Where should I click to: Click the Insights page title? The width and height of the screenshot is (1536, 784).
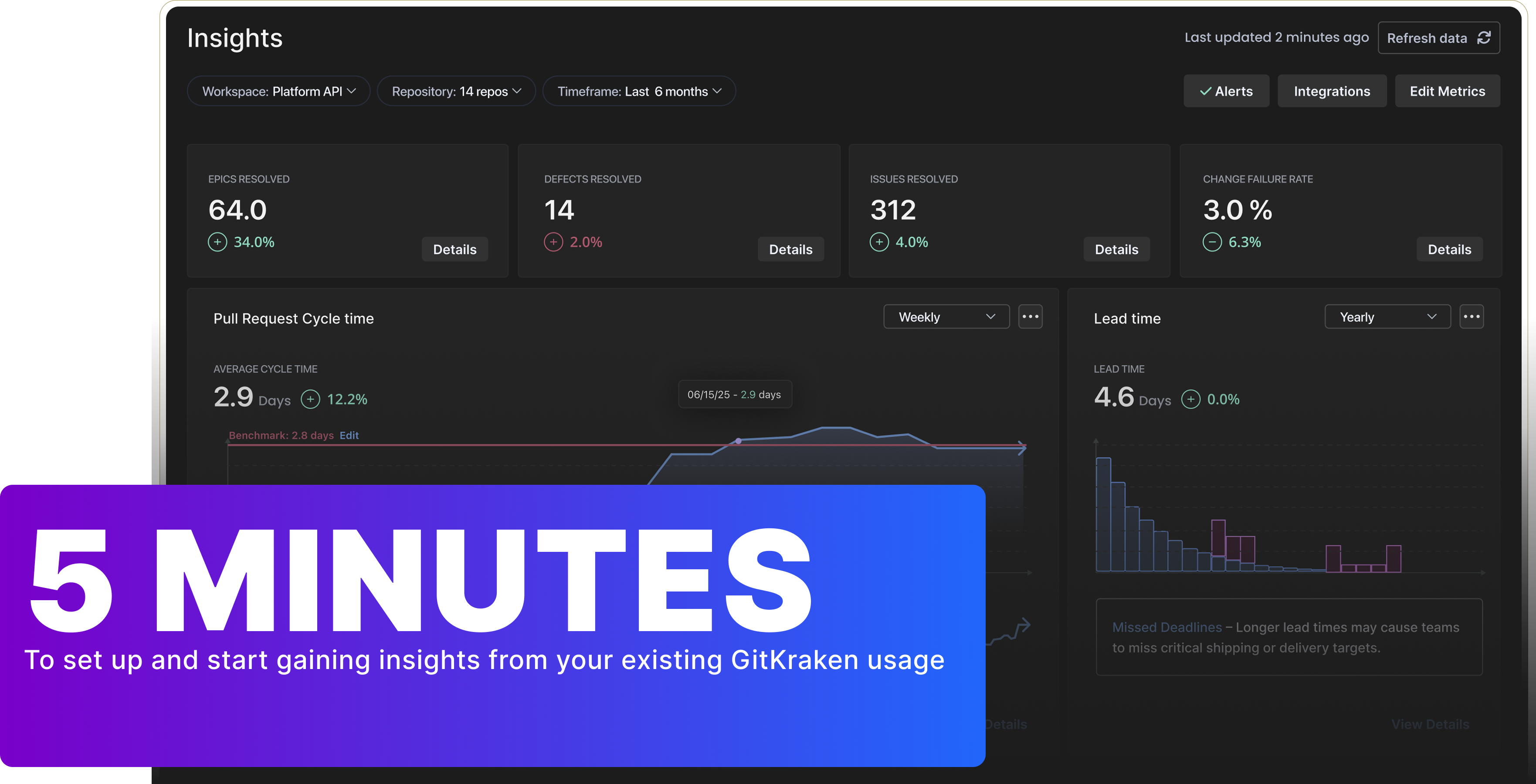(x=235, y=38)
